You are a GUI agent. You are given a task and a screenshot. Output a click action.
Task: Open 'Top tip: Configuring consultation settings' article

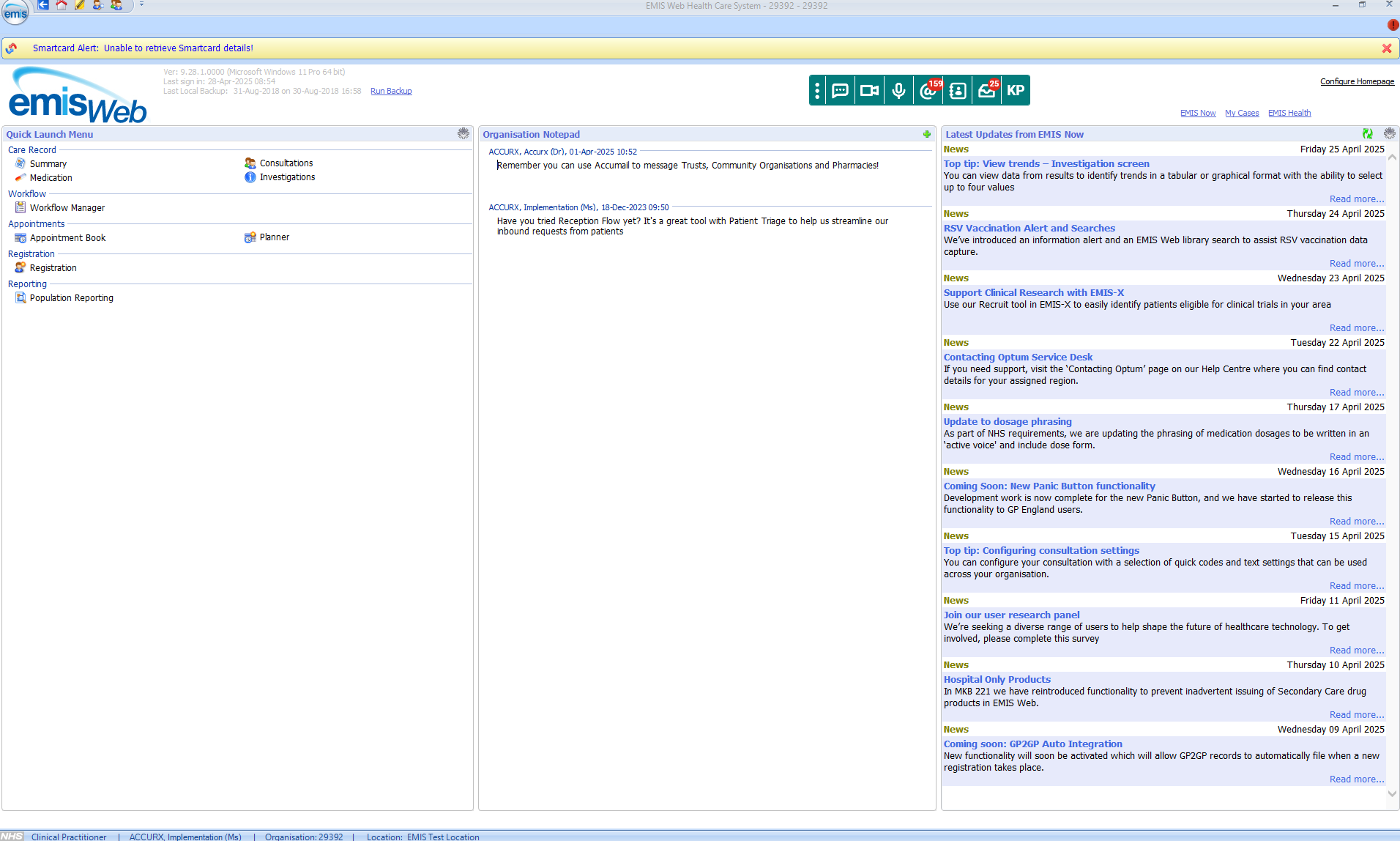1041,551
